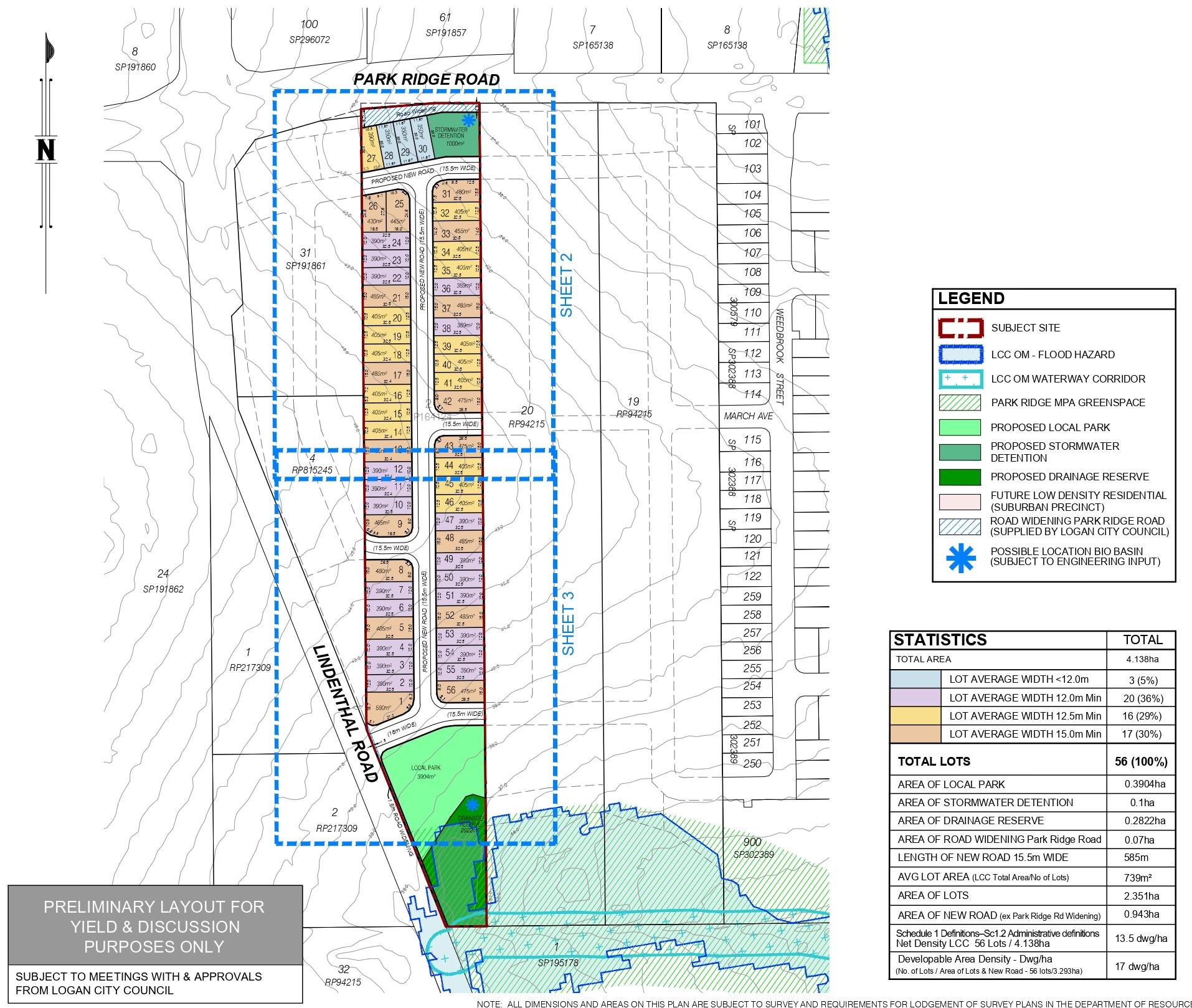
Task: Select the Park Ridge MPA Greenspace hatched symbol
Action: (960, 402)
